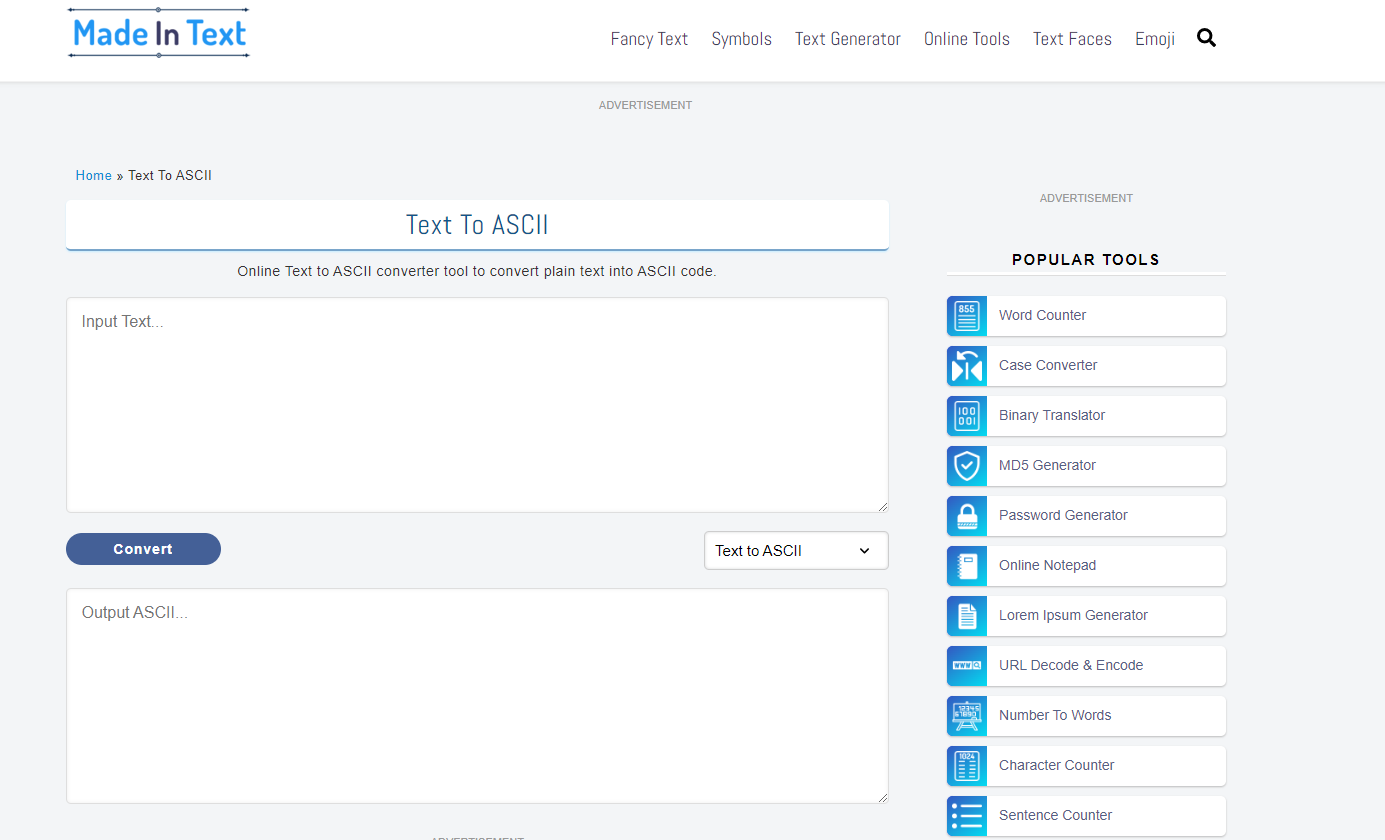The height and width of the screenshot is (840, 1385).
Task: Open the Emoji menu
Action: tap(1154, 39)
